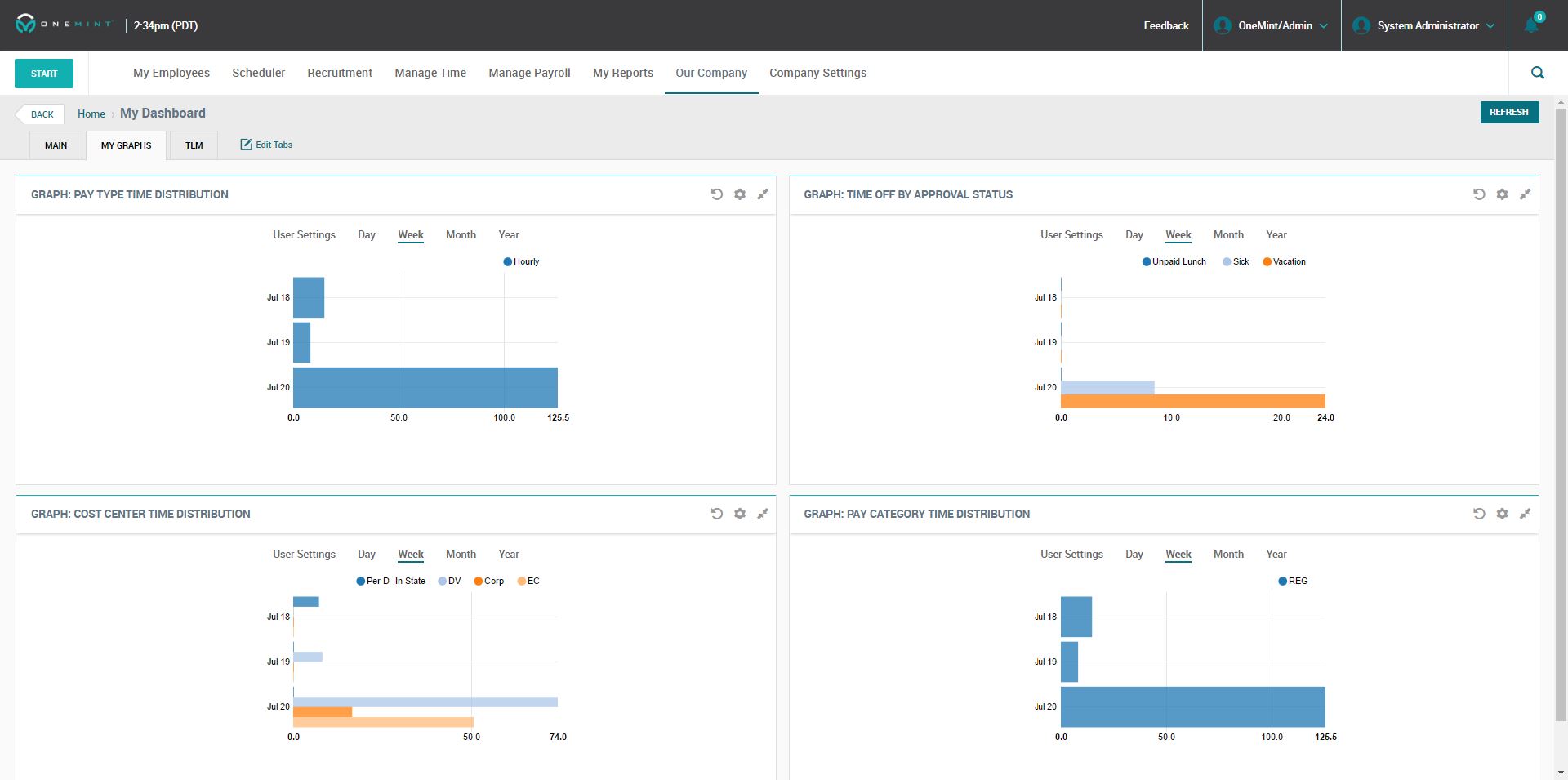The image size is (1568, 780).
Task: Switch to the TLM tab
Action: [x=194, y=145]
